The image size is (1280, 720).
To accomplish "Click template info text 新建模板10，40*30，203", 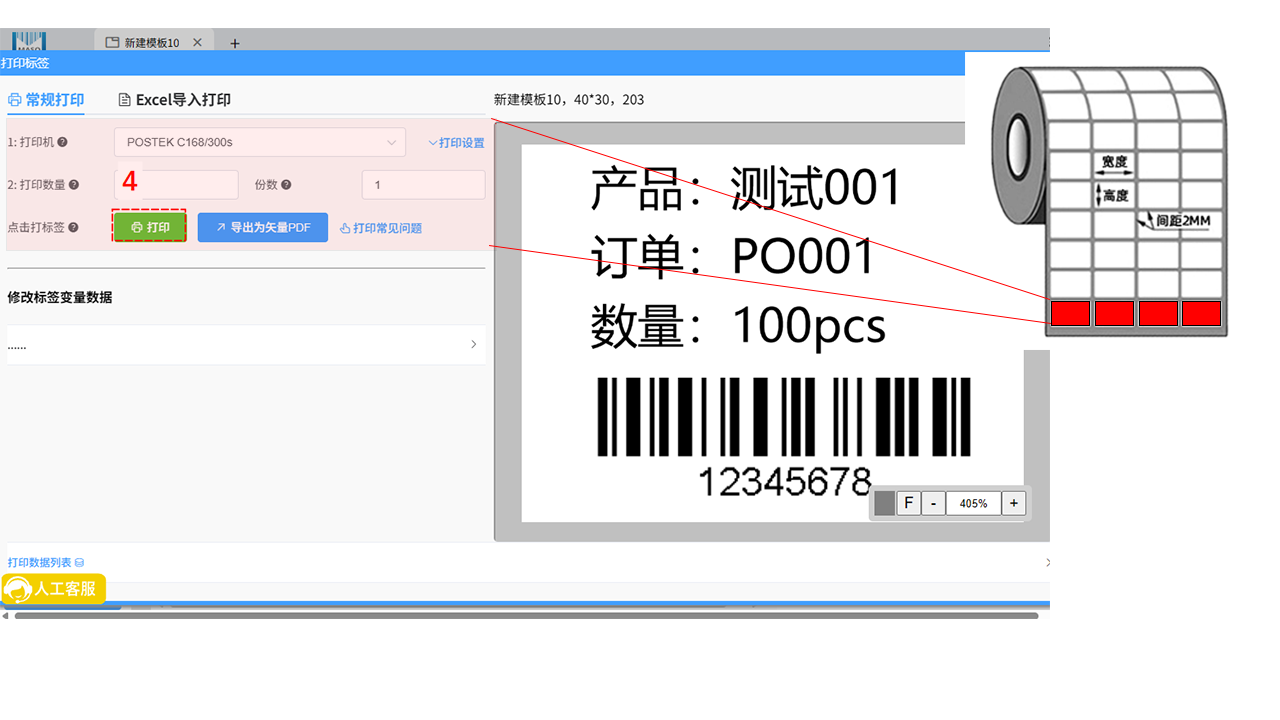I will 569,100.
